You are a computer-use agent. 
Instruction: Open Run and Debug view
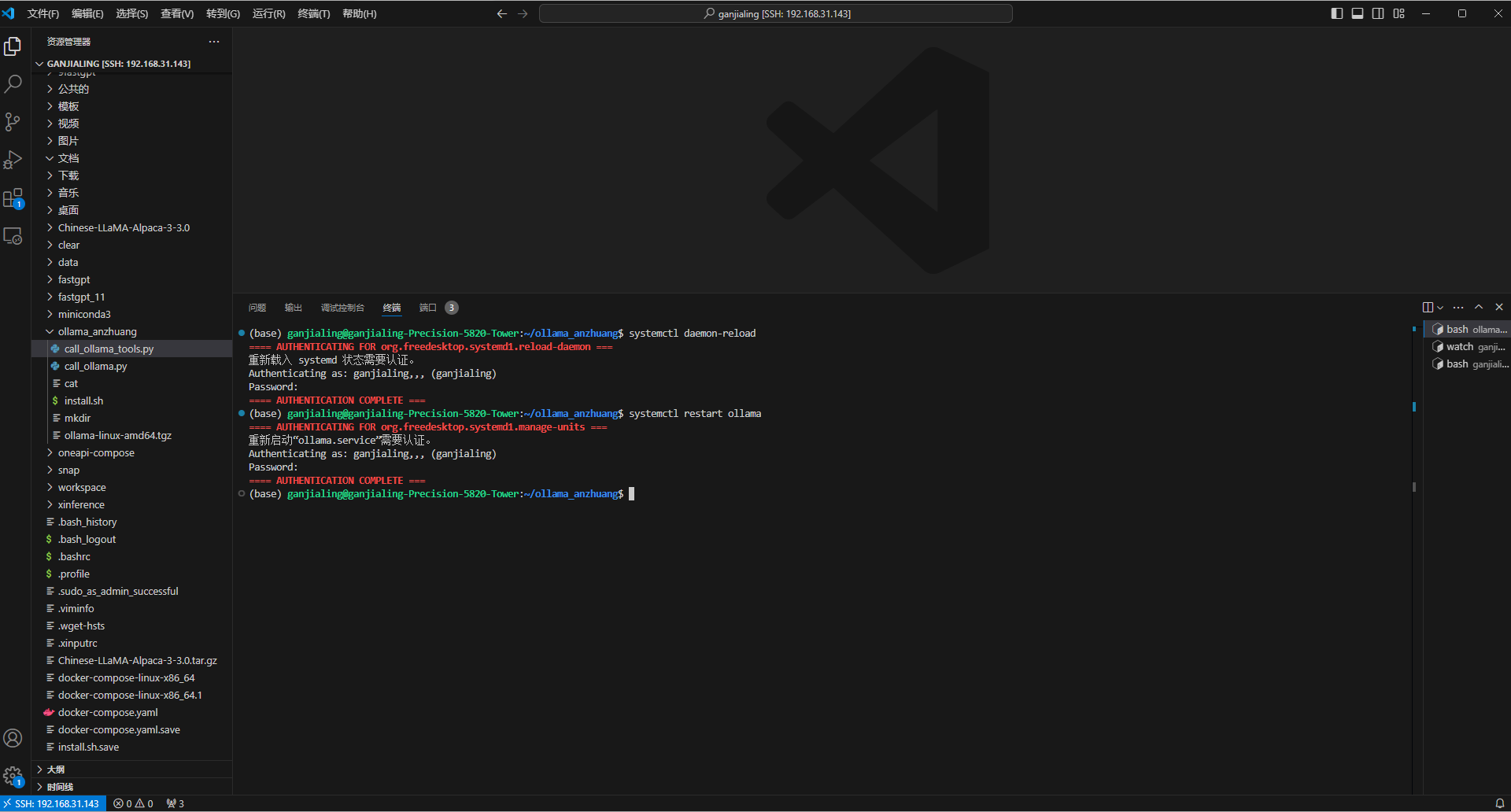click(x=13, y=160)
